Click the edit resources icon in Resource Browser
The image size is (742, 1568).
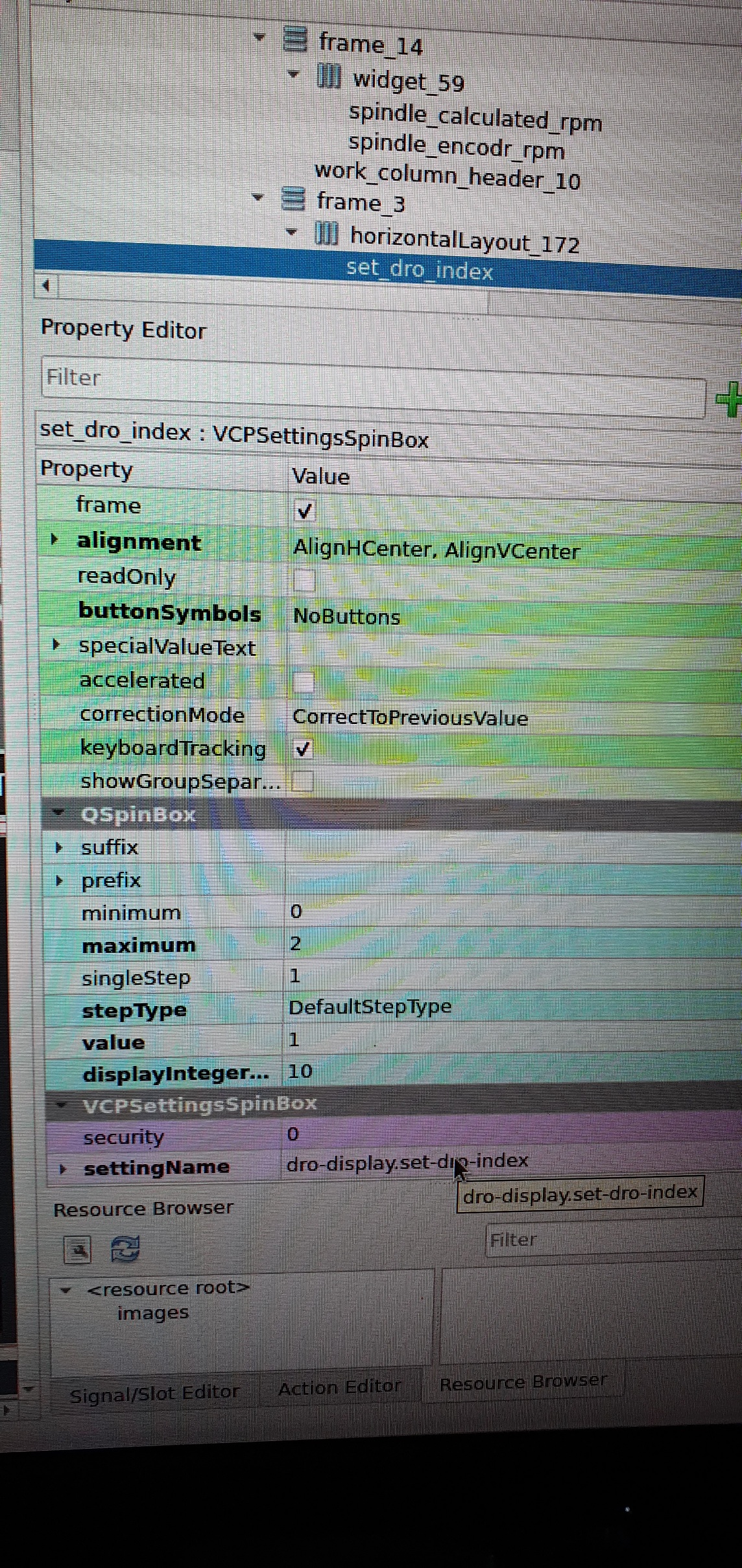pos(78,1249)
